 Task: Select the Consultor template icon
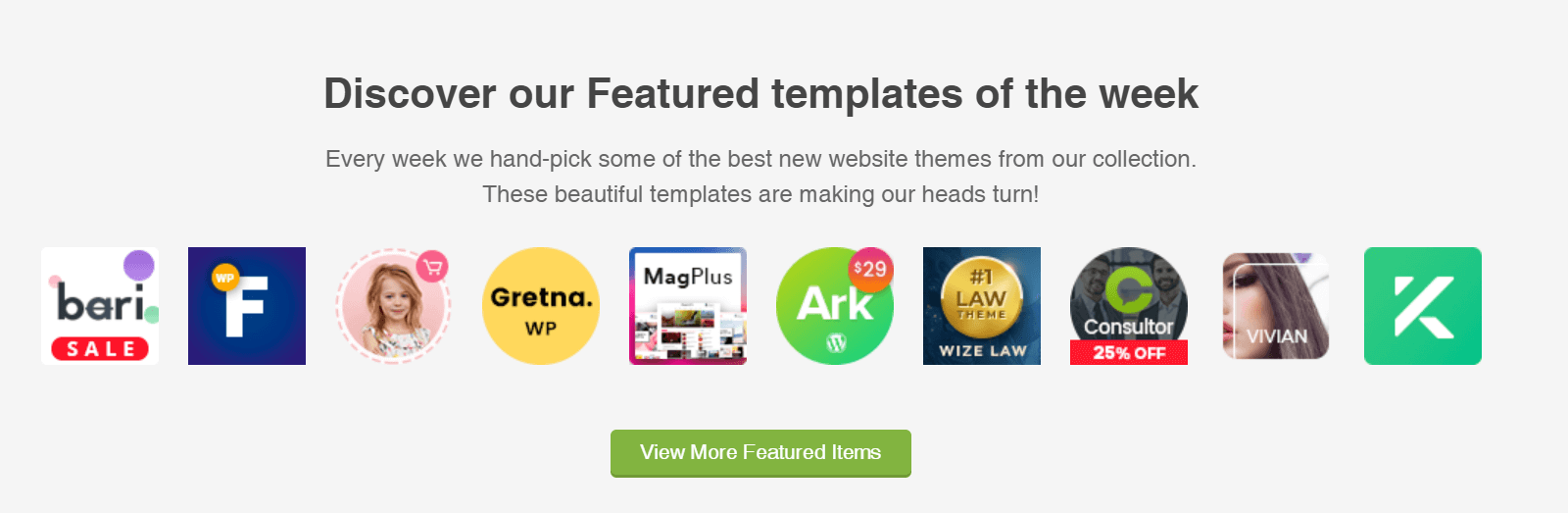pyautogui.click(x=1129, y=306)
